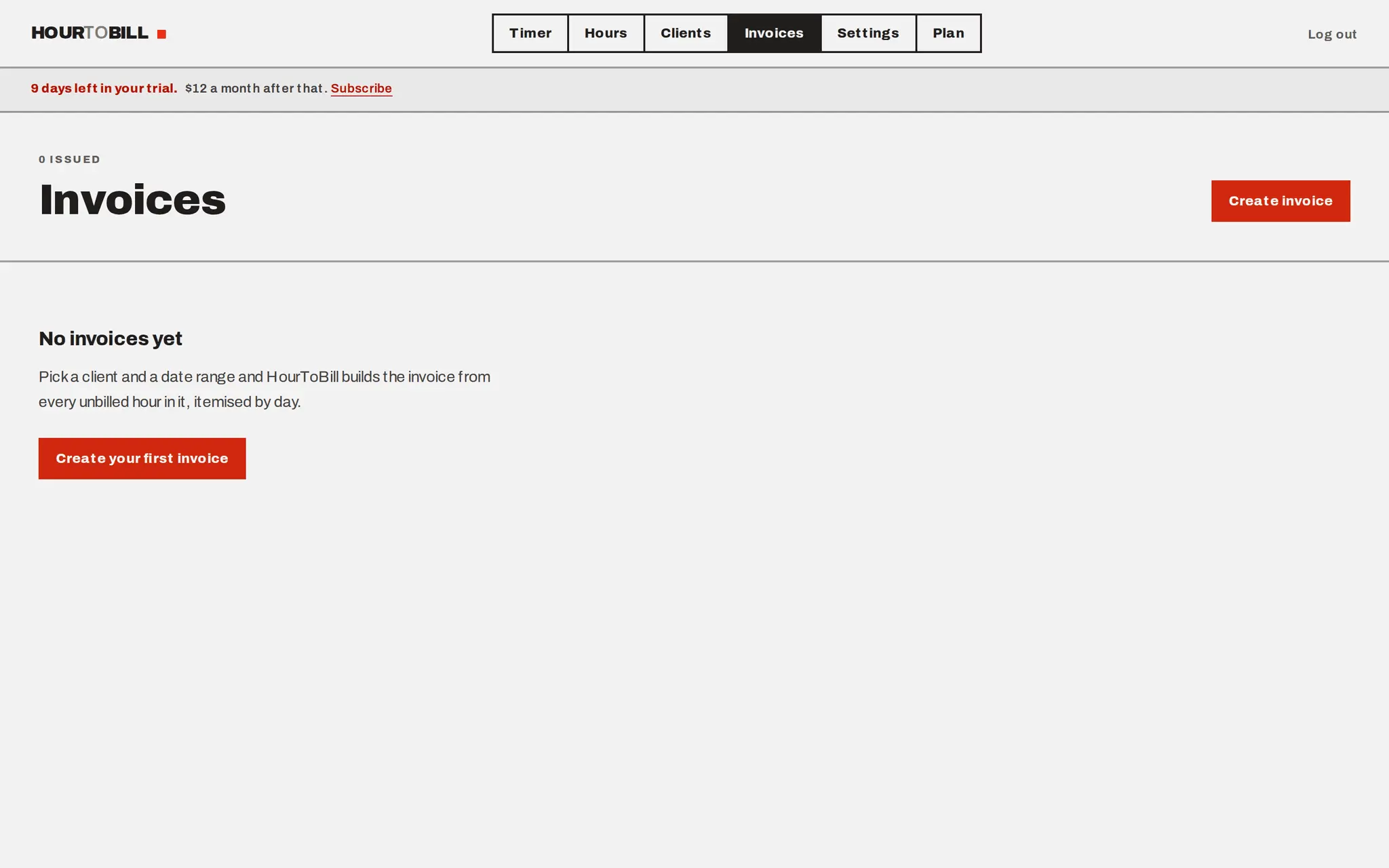Click the HourToBill logo
The width and height of the screenshot is (1389, 868).
(98, 33)
